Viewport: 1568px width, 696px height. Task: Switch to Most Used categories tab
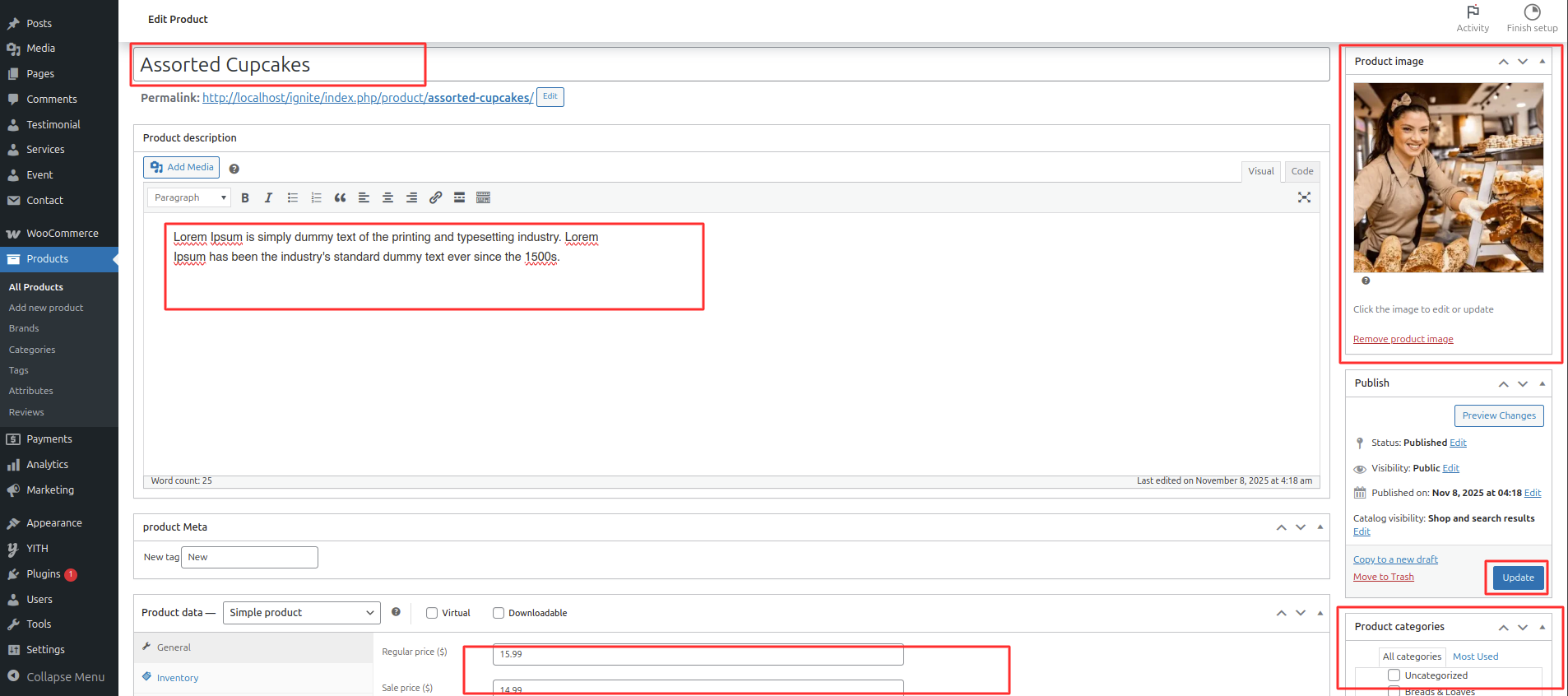point(1475,657)
